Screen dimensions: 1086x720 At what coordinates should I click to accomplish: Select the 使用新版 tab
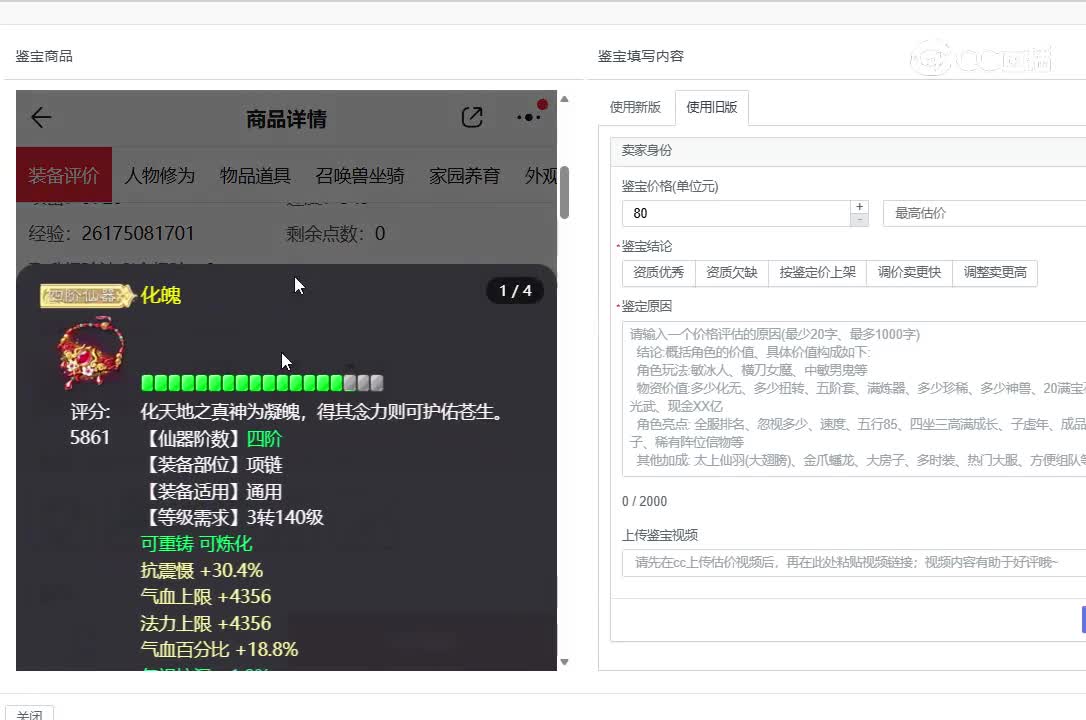pyautogui.click(x=635, y=107)
